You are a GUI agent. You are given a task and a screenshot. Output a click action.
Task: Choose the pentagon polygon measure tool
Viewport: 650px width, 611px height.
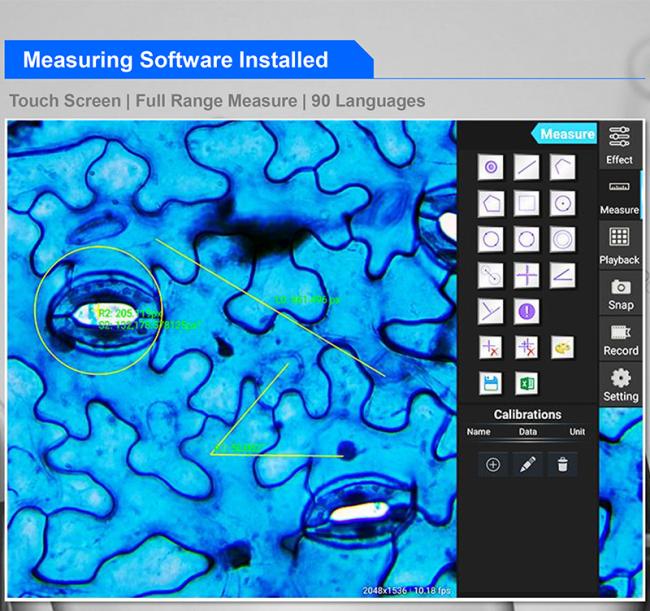tap(490, 203)
